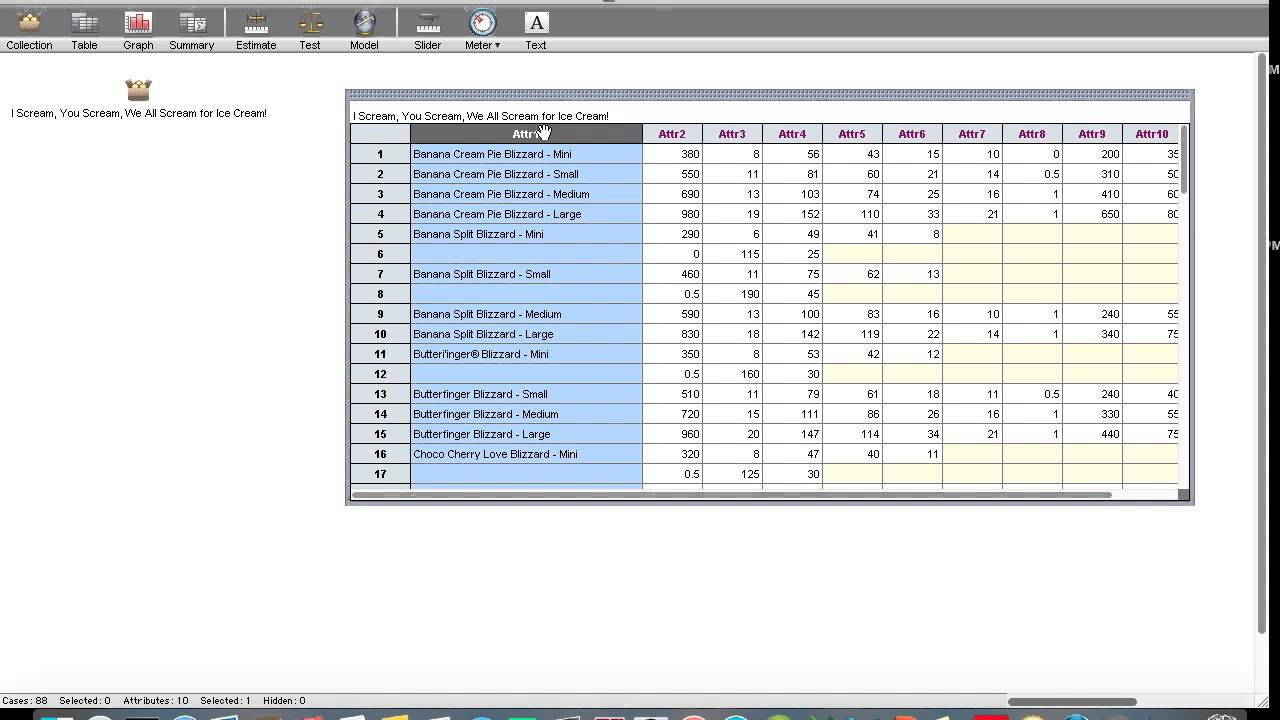The width and height of the screenshot is (1280, 720).
Task: Click the Attr3 value 115 in row 6
Action: (x=732, y=254)
